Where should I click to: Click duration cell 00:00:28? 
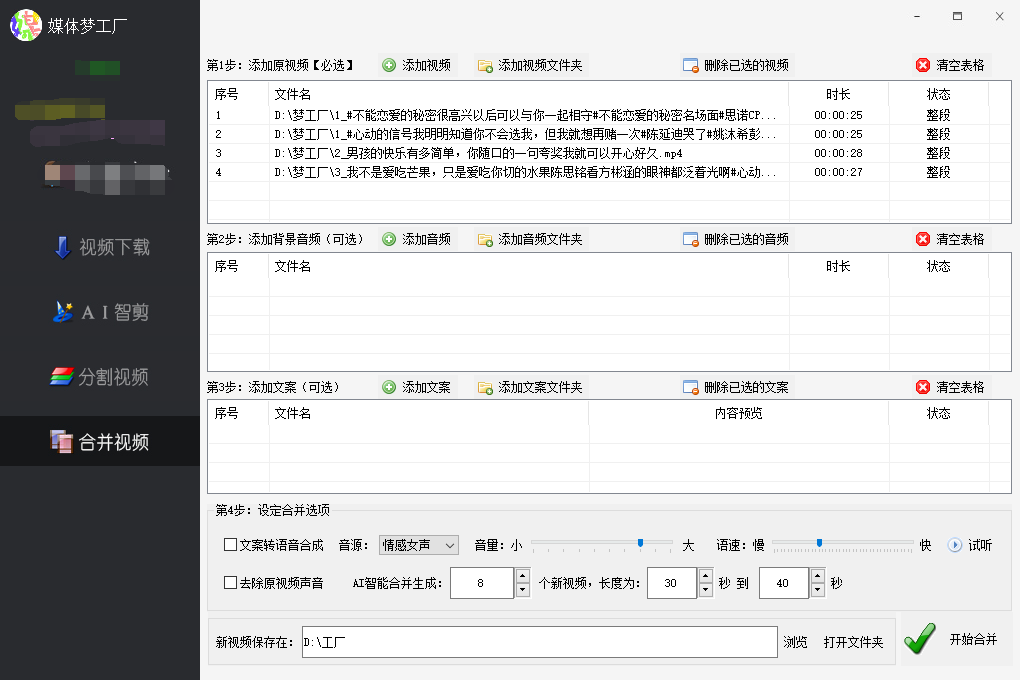pyautogui.click(x=838, y=154)
